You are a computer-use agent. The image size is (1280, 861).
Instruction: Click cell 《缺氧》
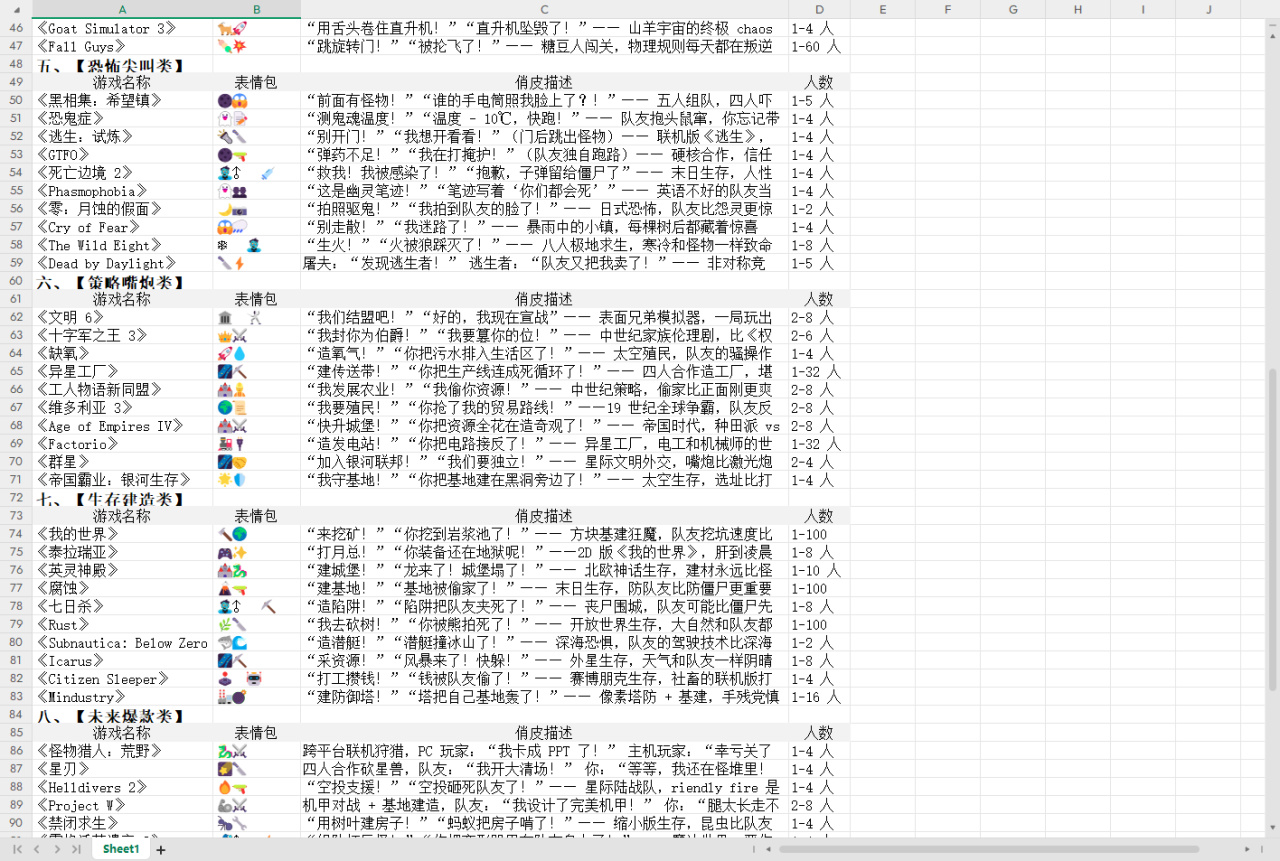122,353
